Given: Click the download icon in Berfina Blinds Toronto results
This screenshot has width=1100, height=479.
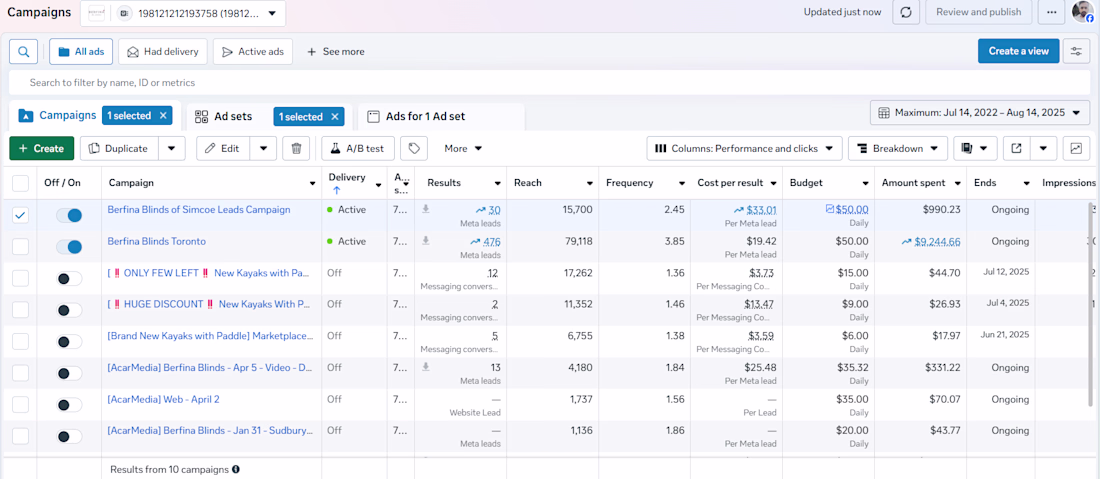Looking at the screenshot, I should [424, 241].
